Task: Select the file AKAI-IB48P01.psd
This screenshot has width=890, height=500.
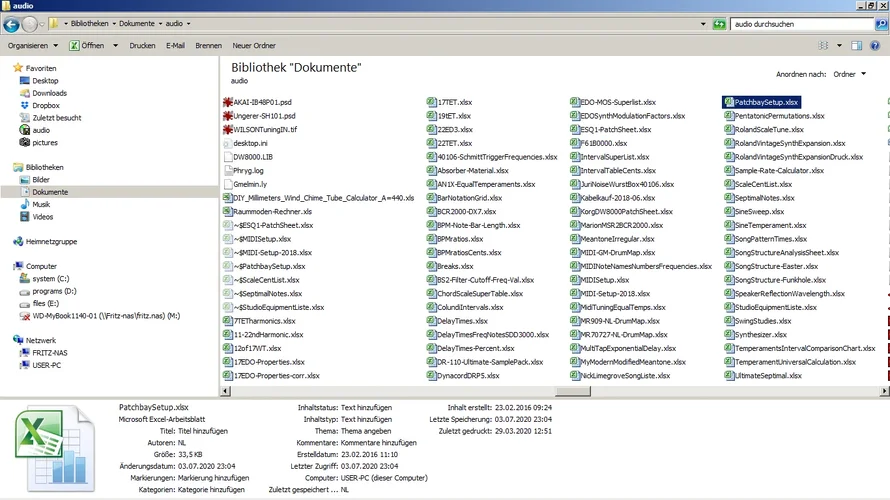Action: pos(257,102)
